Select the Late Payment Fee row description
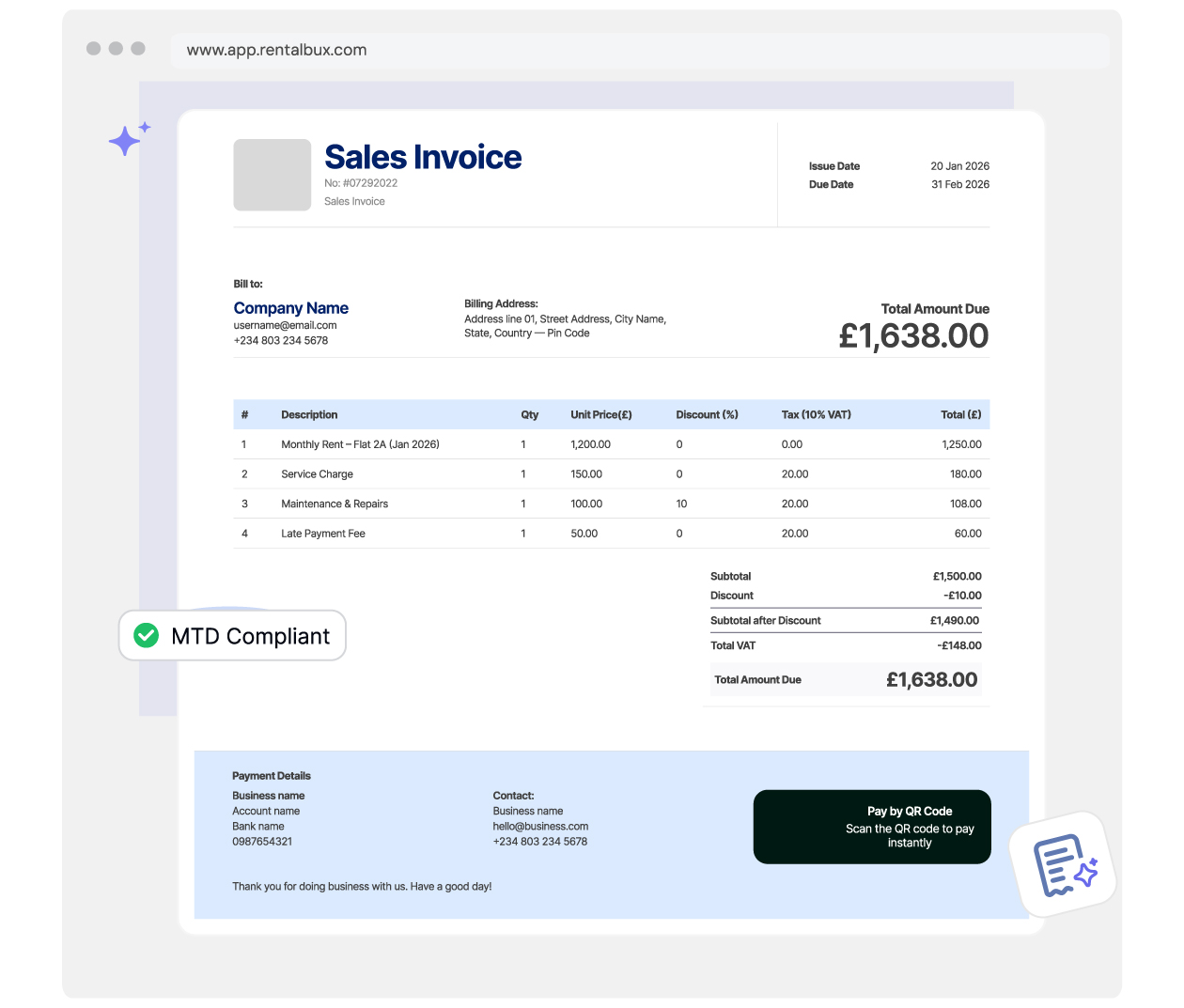Viewport: 1184px width, 1008px height. pyautogui.click(x=323, y=534)
